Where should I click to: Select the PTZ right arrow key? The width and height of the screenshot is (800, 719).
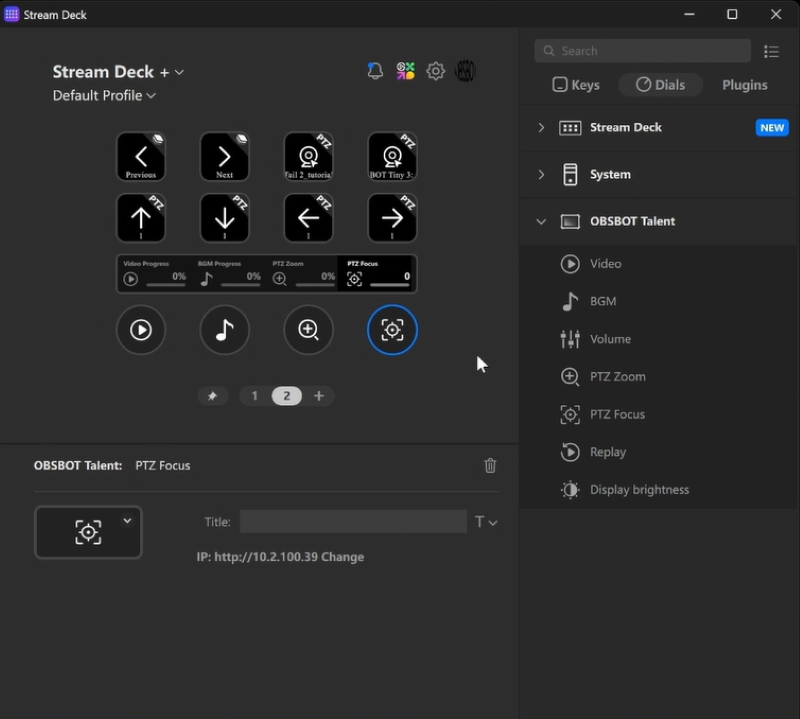[x=392, y=218]
